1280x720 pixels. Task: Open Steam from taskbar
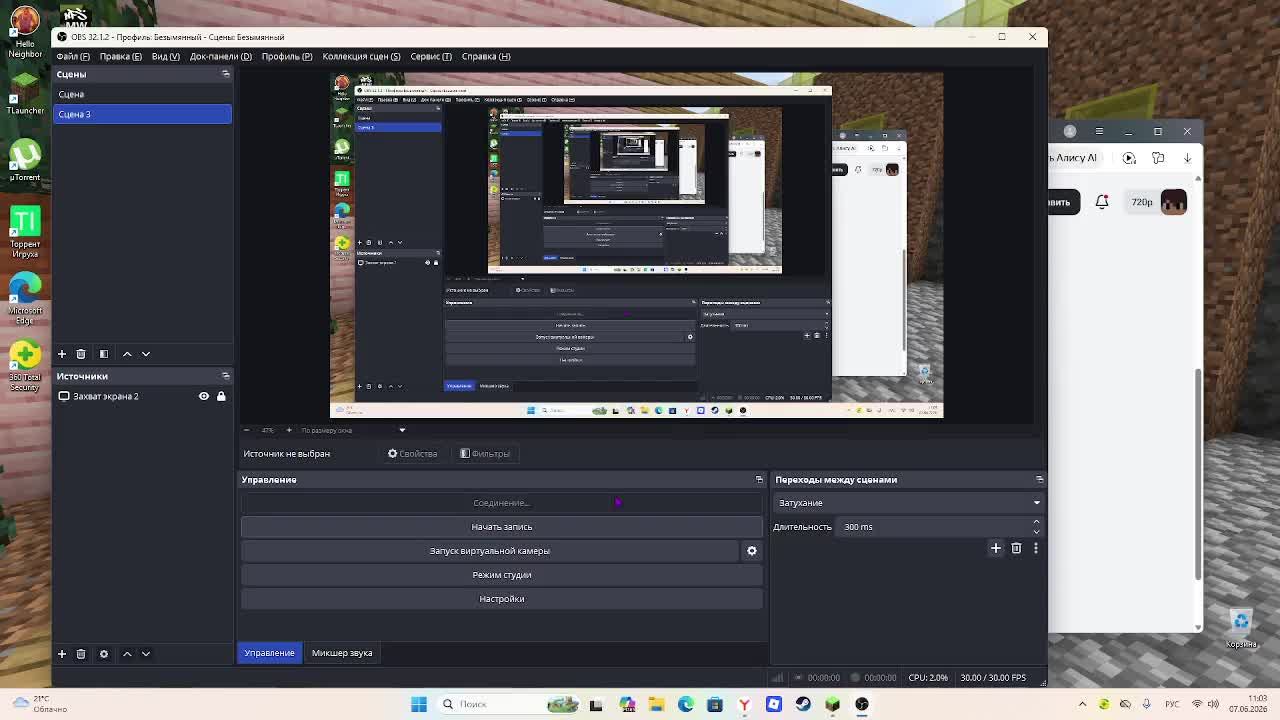coord(803,704)
